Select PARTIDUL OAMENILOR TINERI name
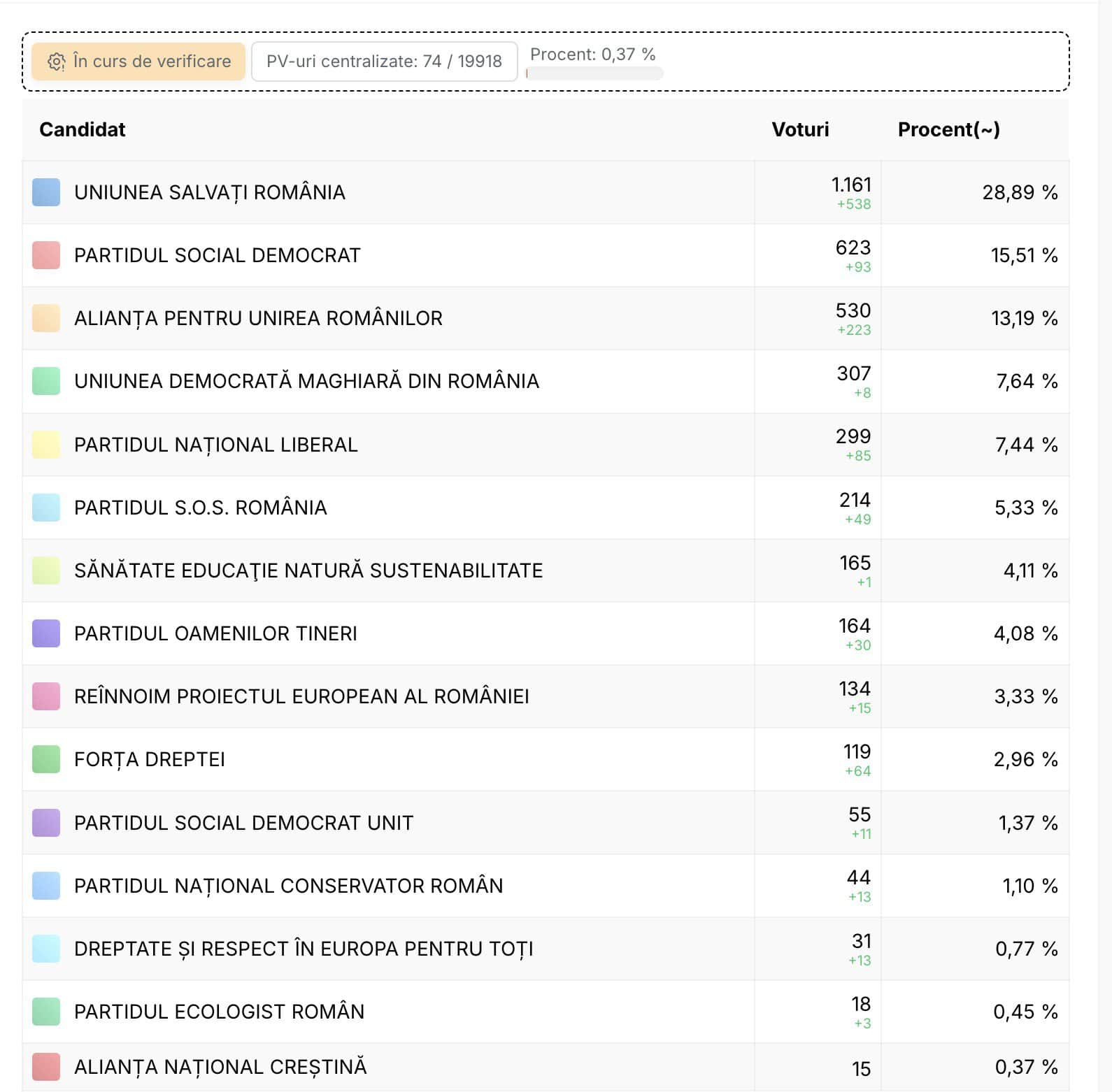This screenshot has width=1112, height=1092. 215,633
